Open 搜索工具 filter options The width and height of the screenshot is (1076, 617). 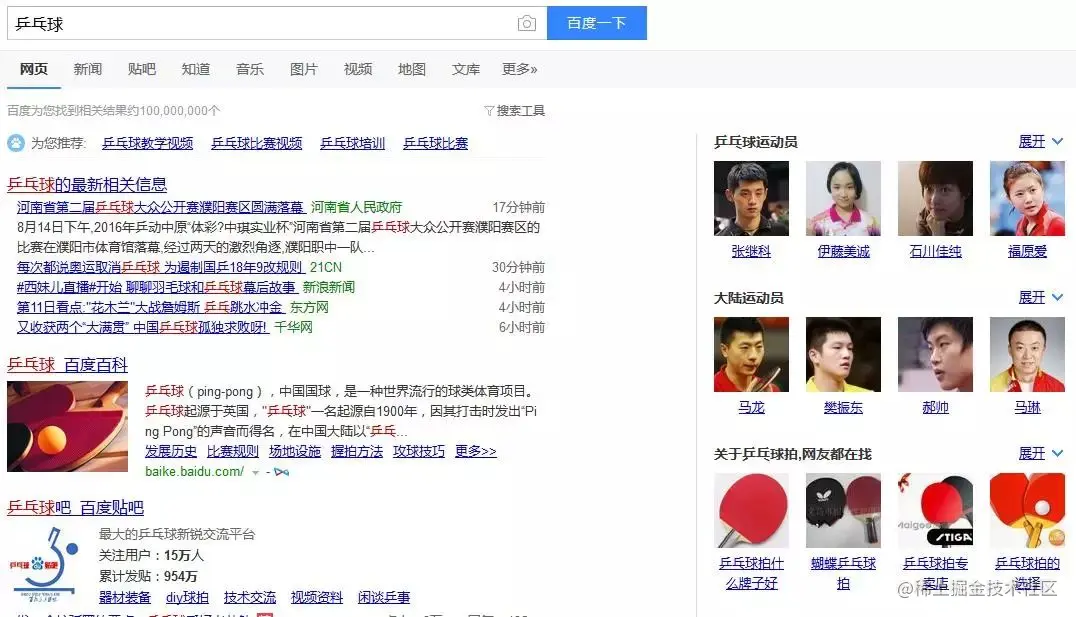tap(515, 110)
